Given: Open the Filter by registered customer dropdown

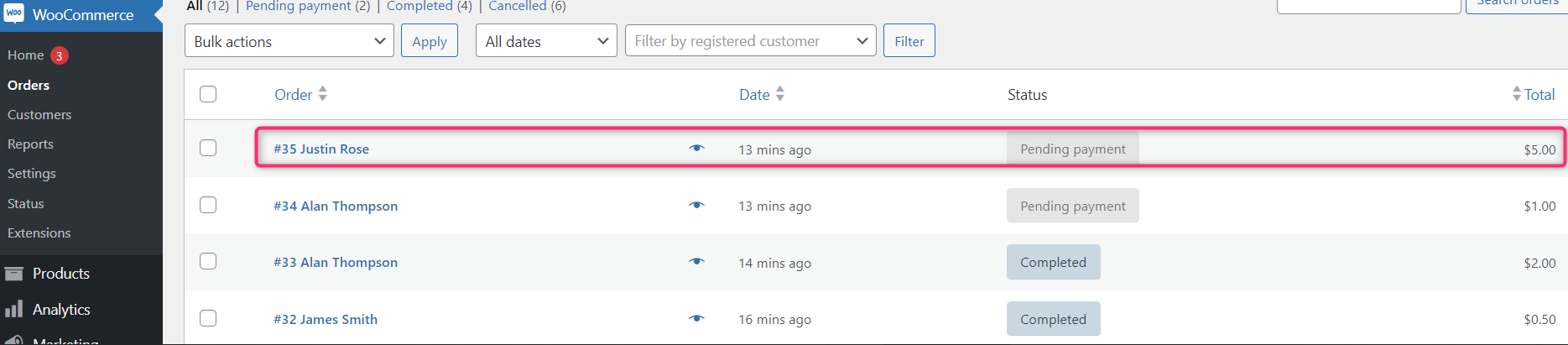Looking at the screenshot, I should coord(751,40).
